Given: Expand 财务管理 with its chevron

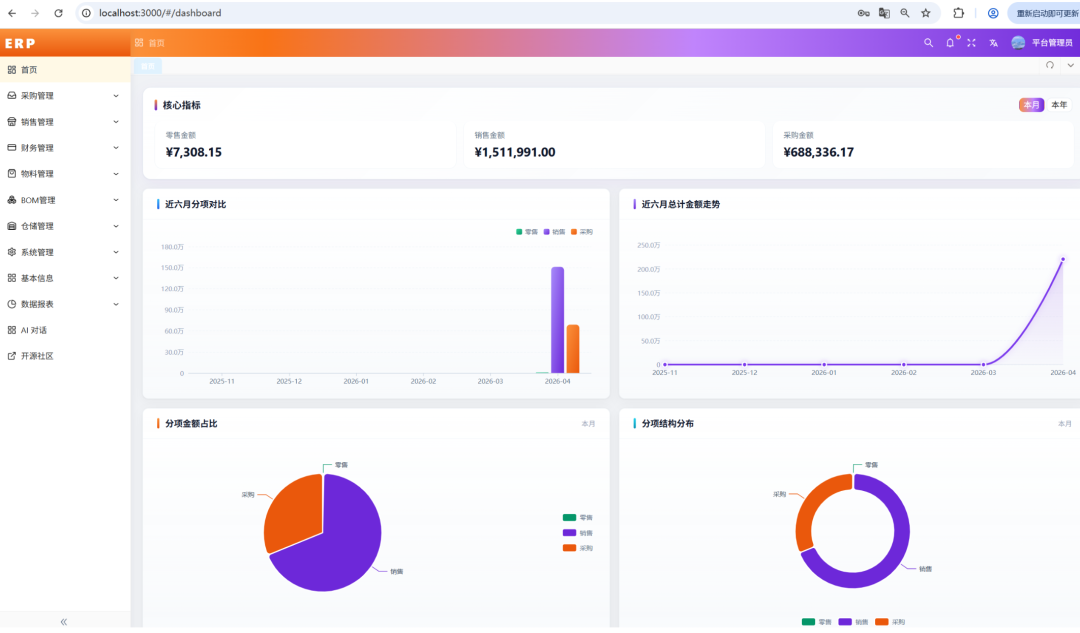Looking at the screenshot, I should (x=116, y=147).
